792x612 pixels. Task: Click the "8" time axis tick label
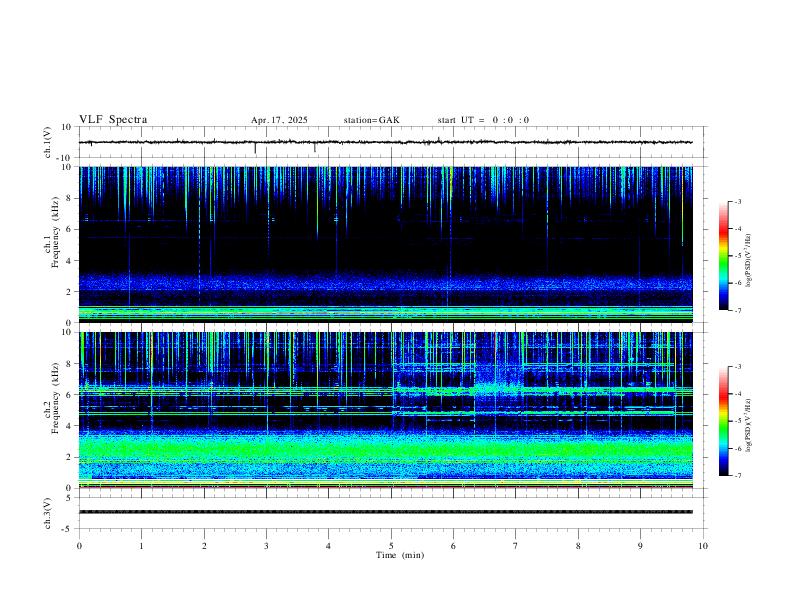(x=578, y=546)
